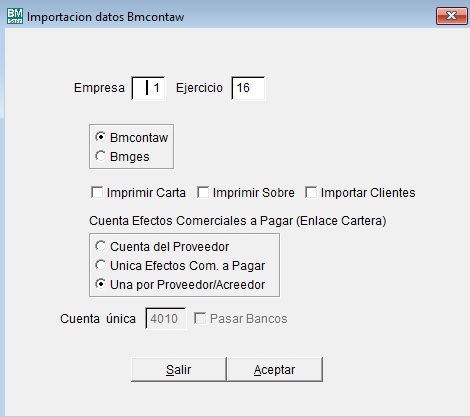Screen dimensions: 470x417
Task: Click the BM application icon in title bar
Action: (x=15, y=16)
